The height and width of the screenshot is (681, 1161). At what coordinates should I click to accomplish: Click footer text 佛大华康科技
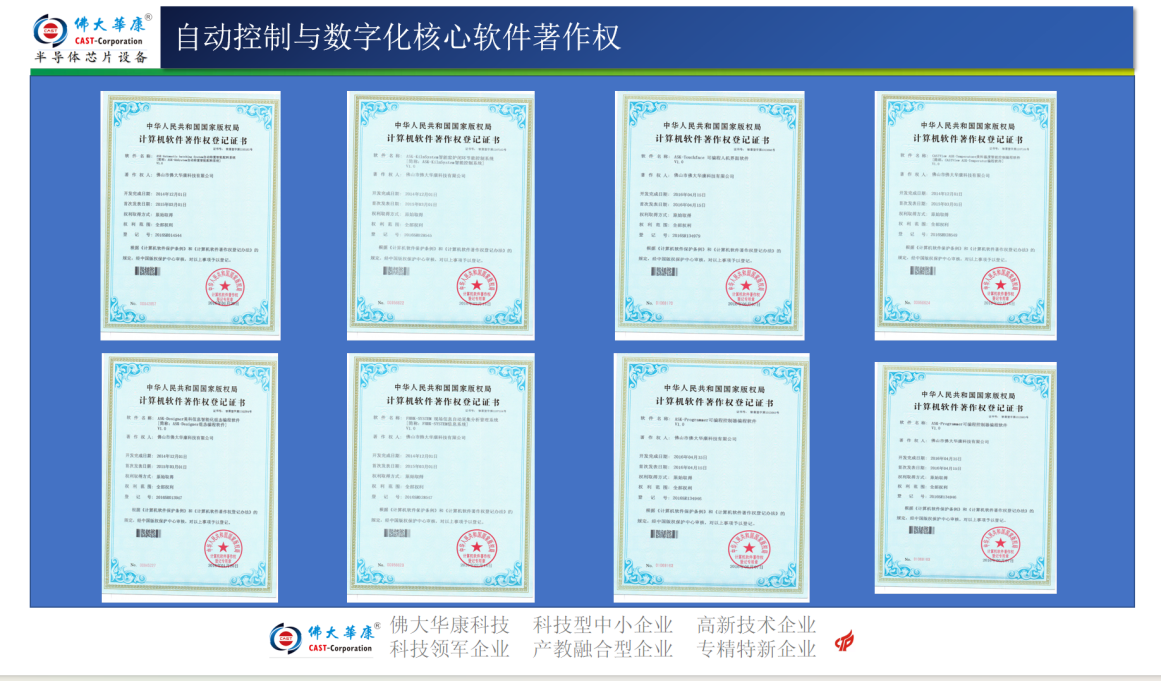[x=450, y=625]
